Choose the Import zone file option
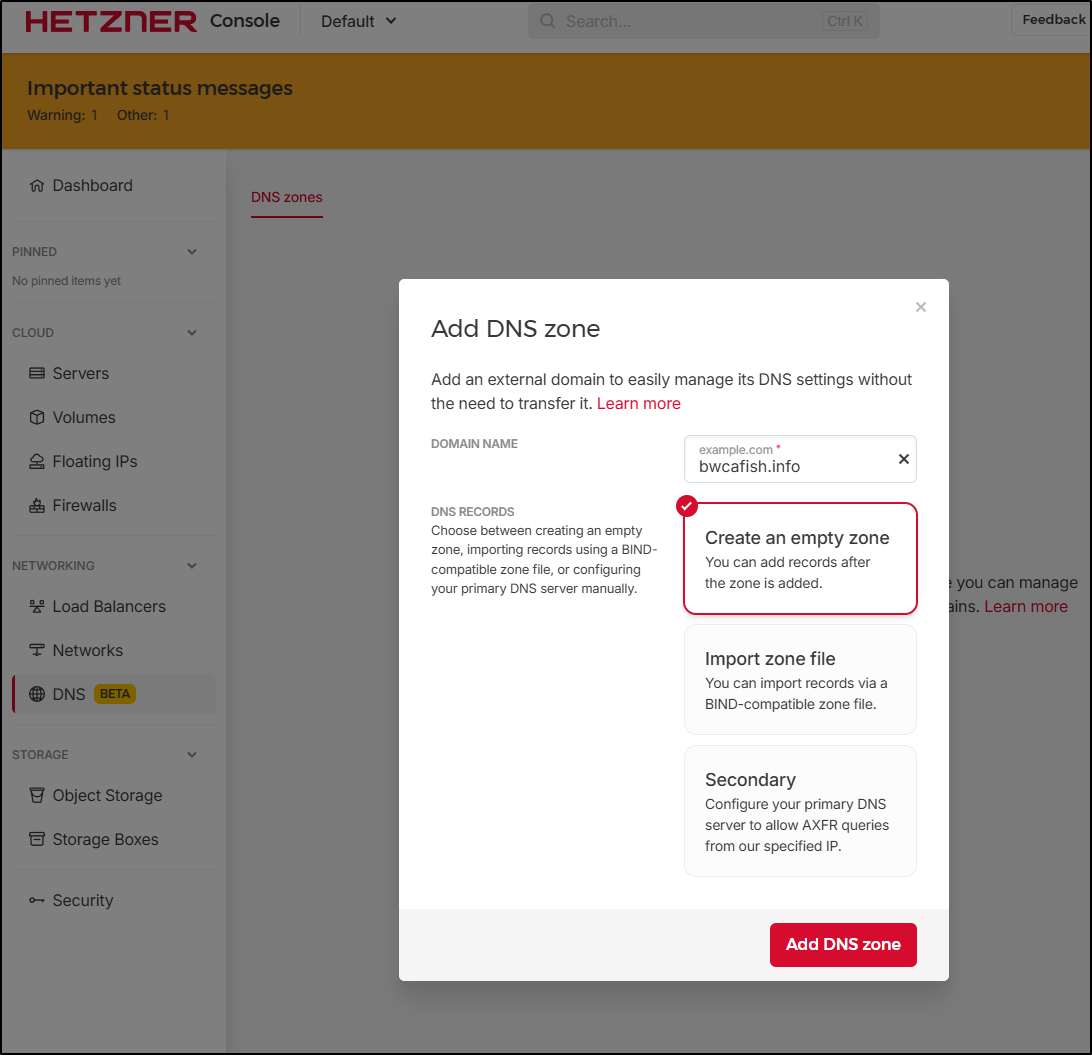The height and width of the screenshot is (1055, 1092). coord(800,680)
